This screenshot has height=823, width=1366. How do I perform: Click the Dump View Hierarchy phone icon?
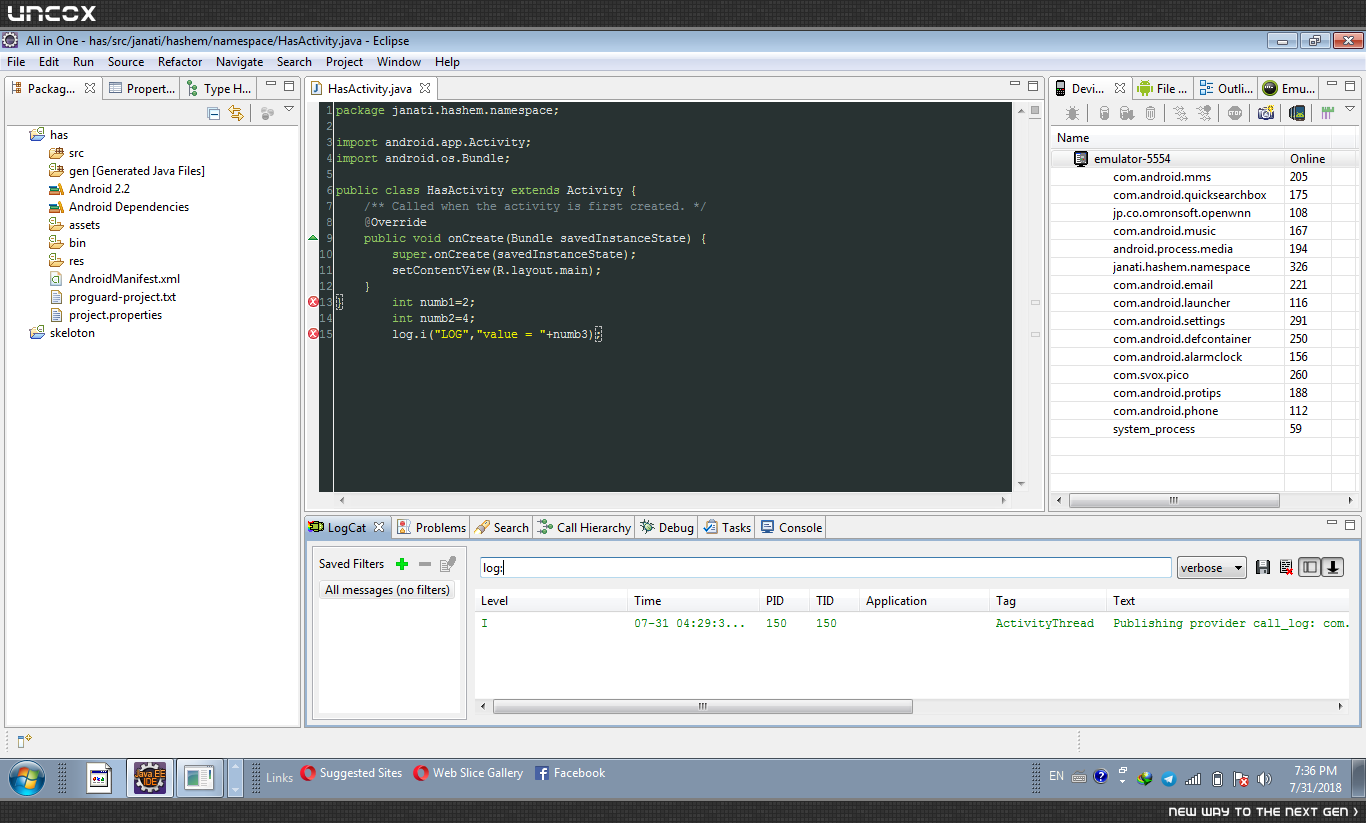(1297, 114)
